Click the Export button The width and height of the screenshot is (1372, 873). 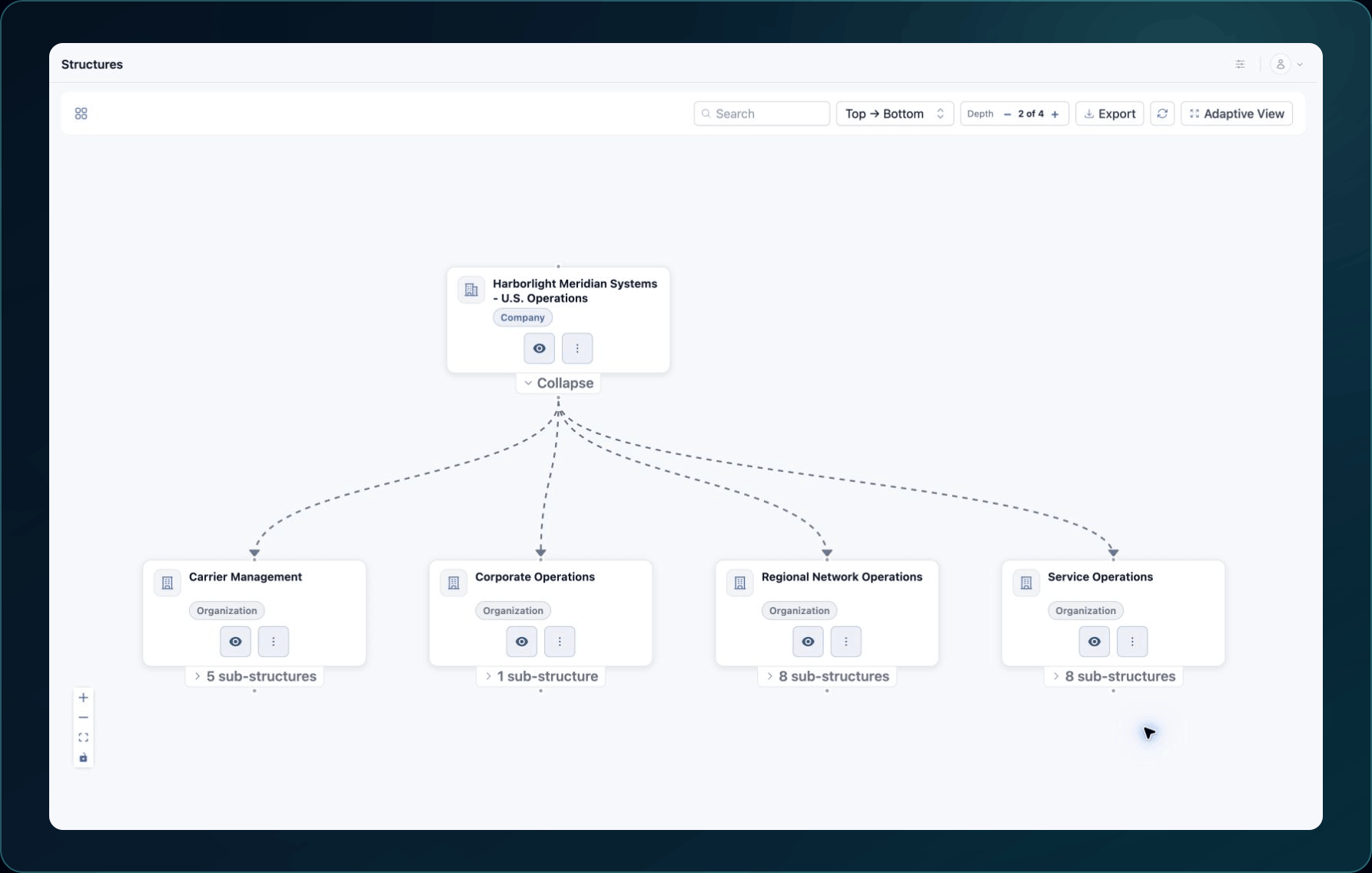point(1110,114)
